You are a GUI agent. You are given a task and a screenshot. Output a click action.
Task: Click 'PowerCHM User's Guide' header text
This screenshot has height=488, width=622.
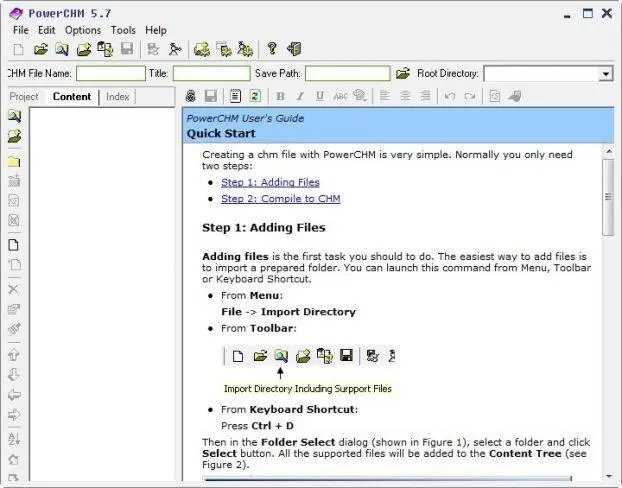245,118
